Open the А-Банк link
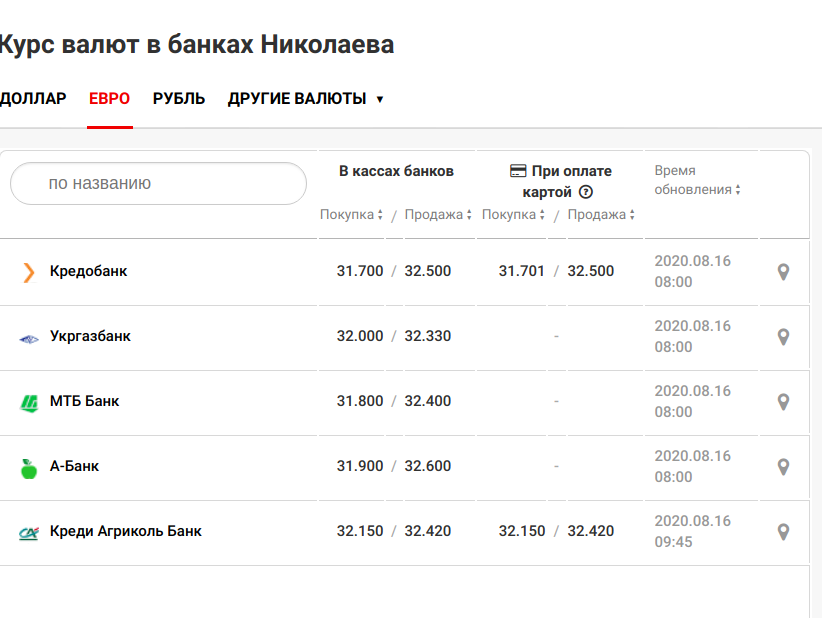This screenshot has width=822, height=618. (x=74, y=466)
